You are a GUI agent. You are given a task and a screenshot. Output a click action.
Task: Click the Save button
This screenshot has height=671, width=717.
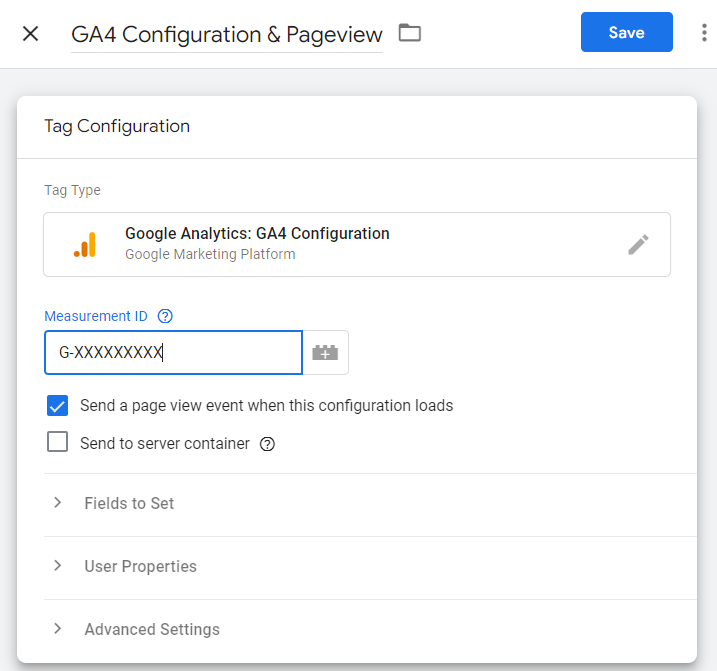click(626, 32)
